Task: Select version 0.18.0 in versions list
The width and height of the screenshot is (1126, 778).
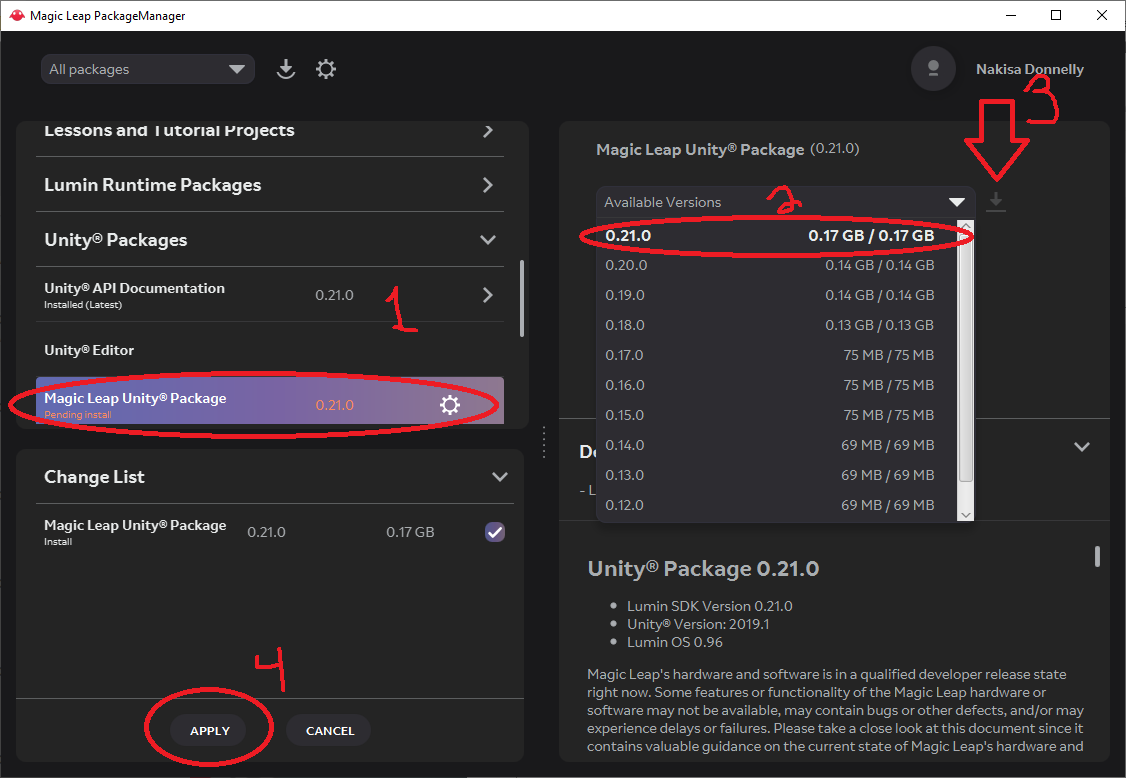Action: tap(776, 325)
